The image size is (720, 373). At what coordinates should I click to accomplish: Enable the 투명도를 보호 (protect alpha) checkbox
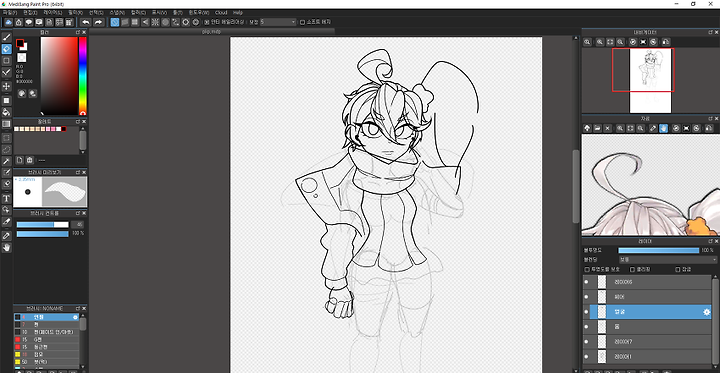[x=586, y=270]
